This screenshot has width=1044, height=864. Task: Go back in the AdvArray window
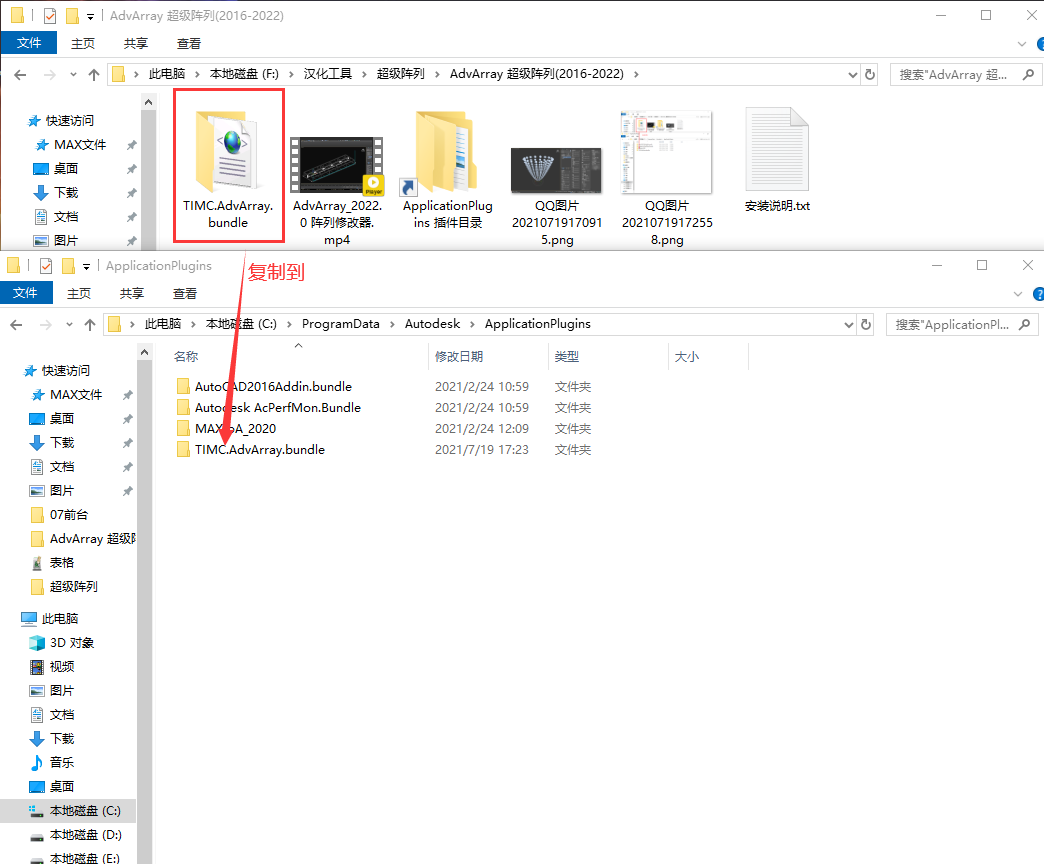20,75
